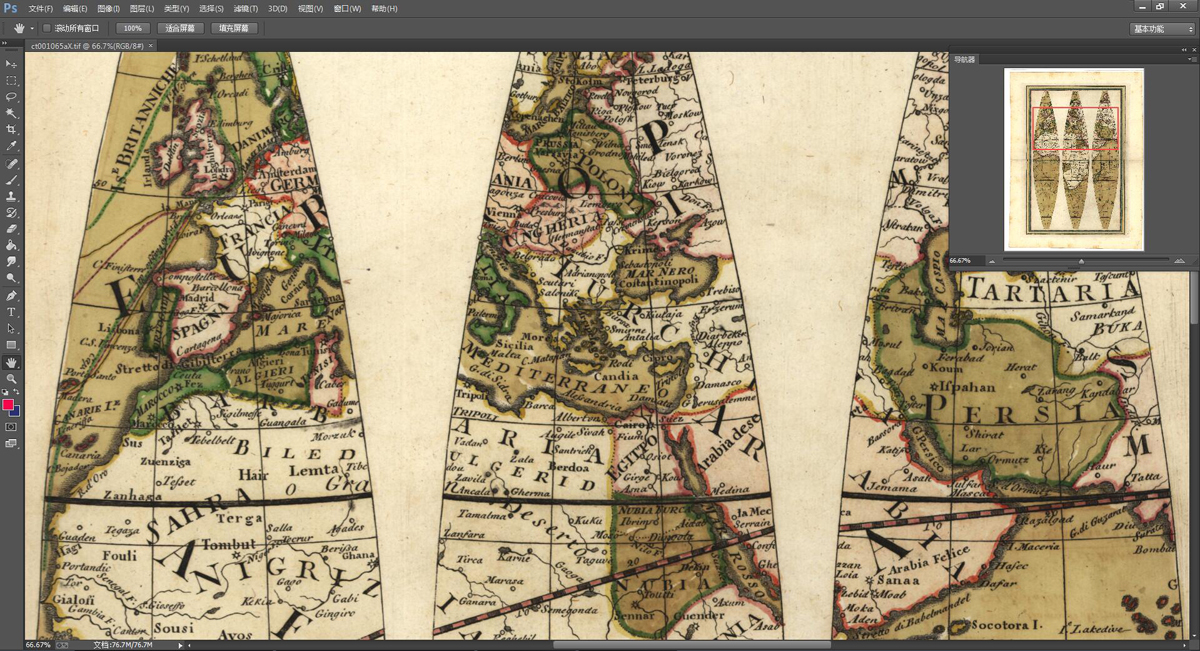Zoom in using the large mountains icon in Navigator
The image size is (1200, 651).
(x=1180, y=261)
